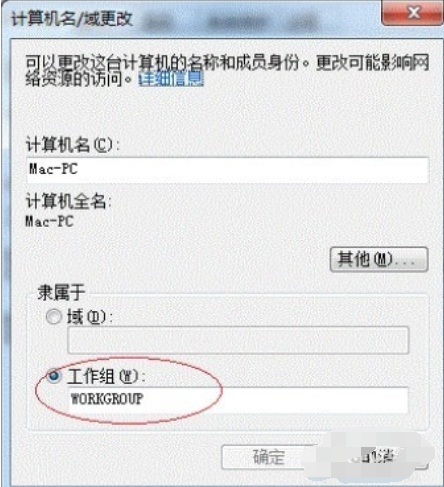Click the letter W mnemonic in 工作组 label
The height and width of the screenshot is (487, 444).
(128, 377)
